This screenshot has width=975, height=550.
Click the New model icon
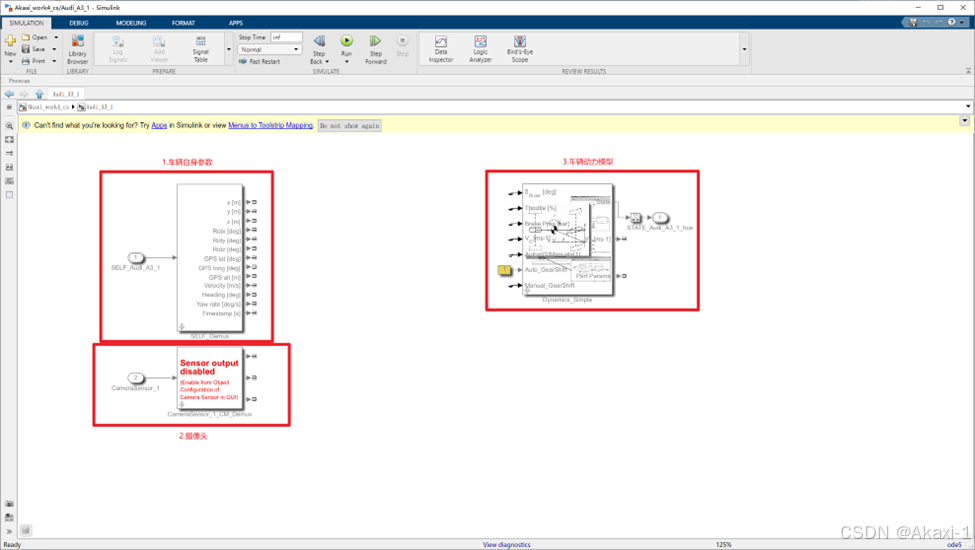tap(10, 42)
